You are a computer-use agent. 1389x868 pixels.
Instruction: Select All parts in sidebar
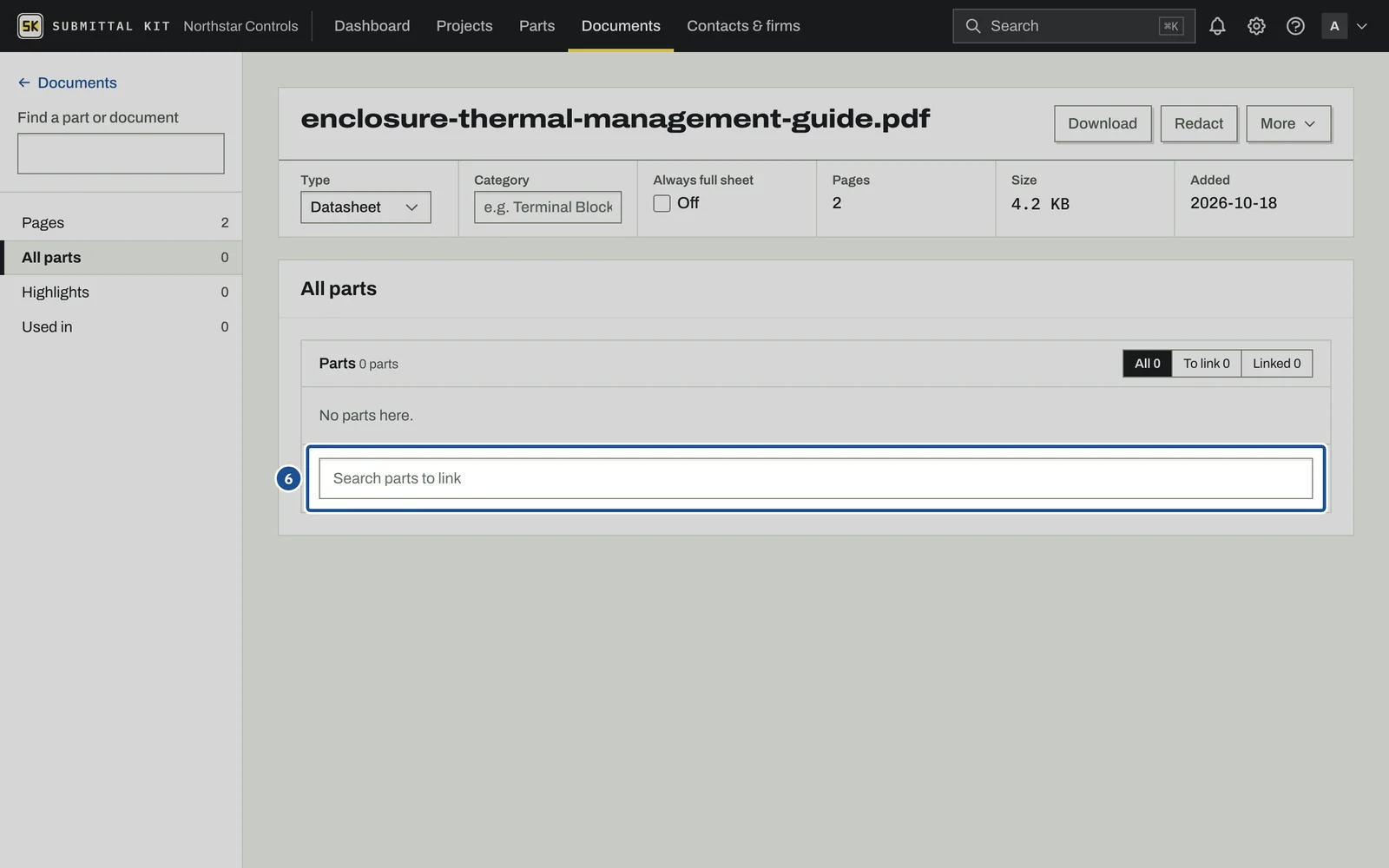(x=121, y=258)
